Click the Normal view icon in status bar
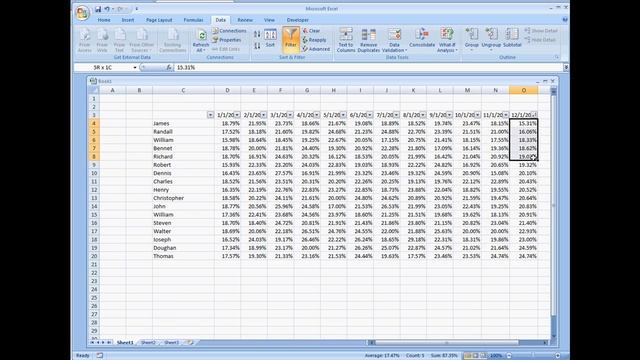This screenshot has width=640, height=360. point(467,356)
